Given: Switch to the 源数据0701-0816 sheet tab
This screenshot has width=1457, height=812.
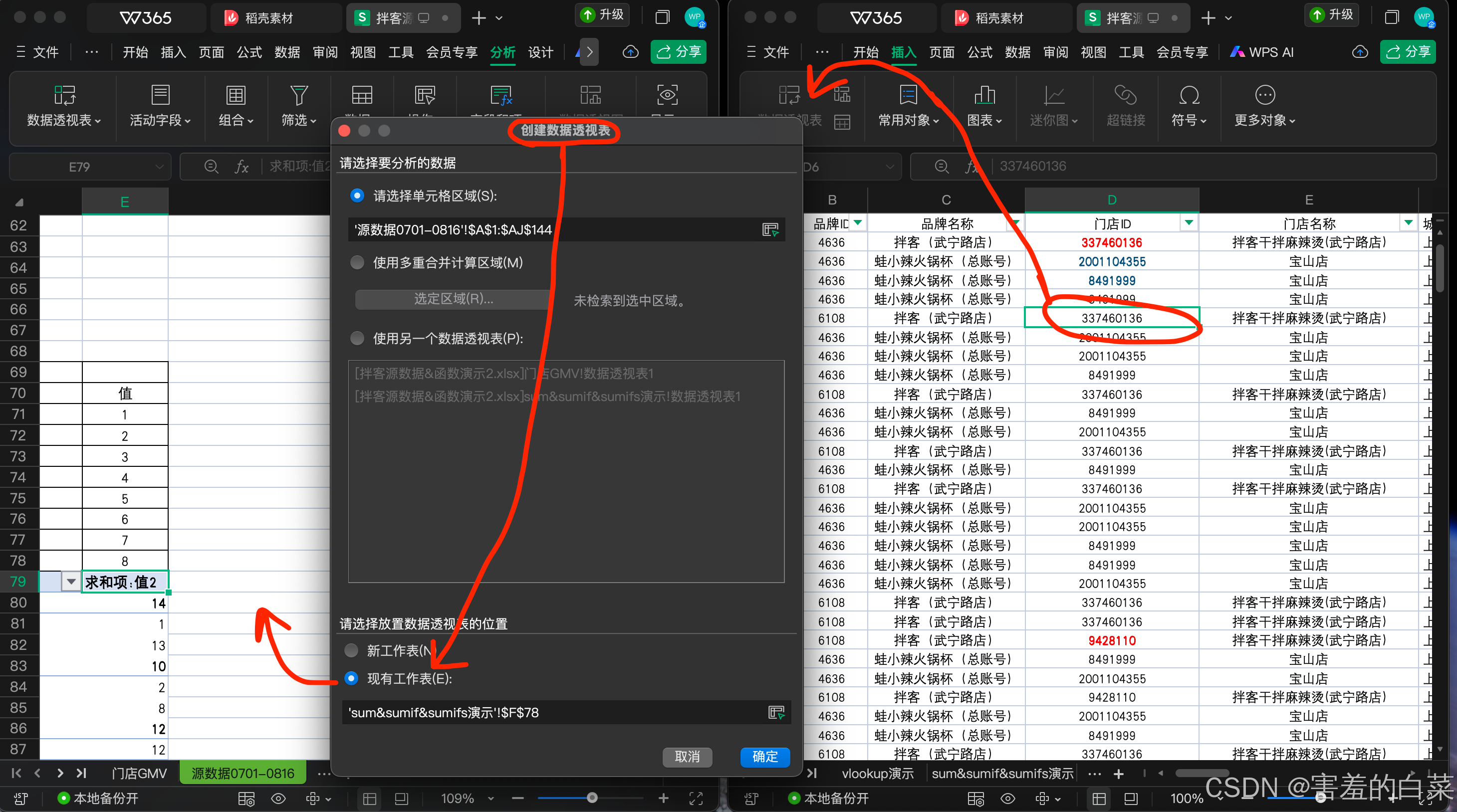Looking at the screenshot, I should pyautogui.click(x=243, y=773).
